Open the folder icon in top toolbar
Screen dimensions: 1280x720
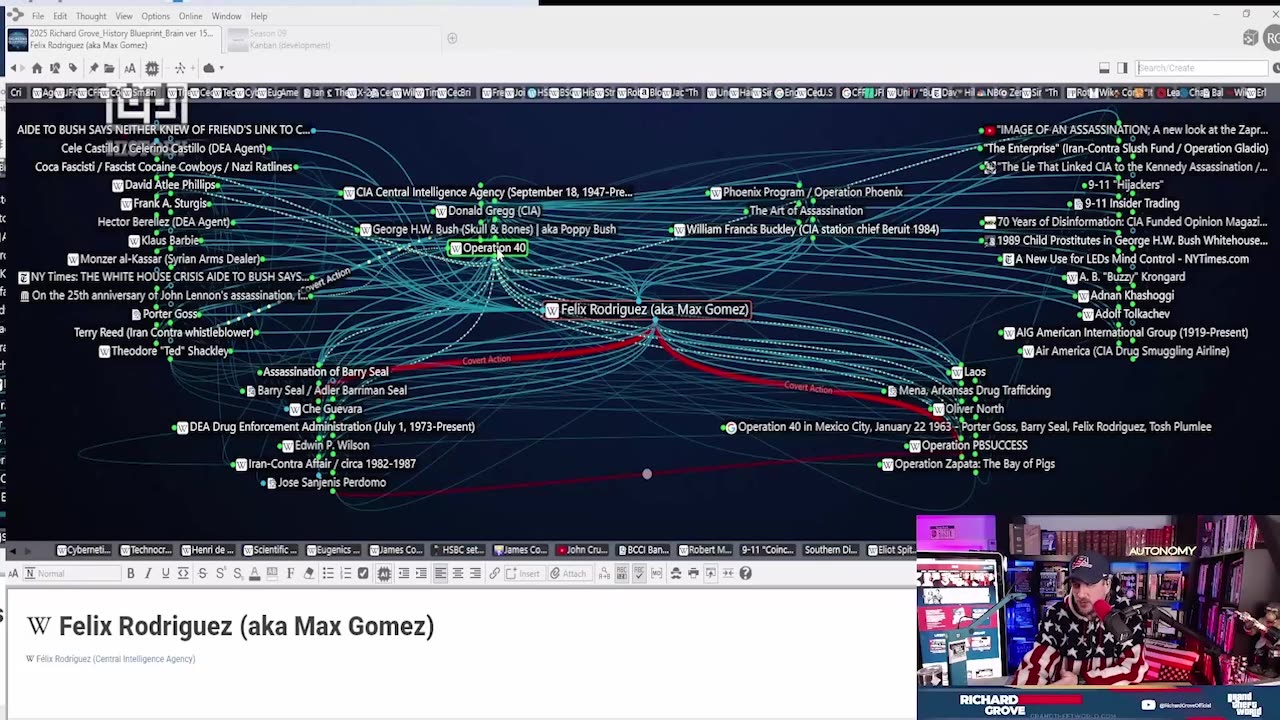[109, 68]
